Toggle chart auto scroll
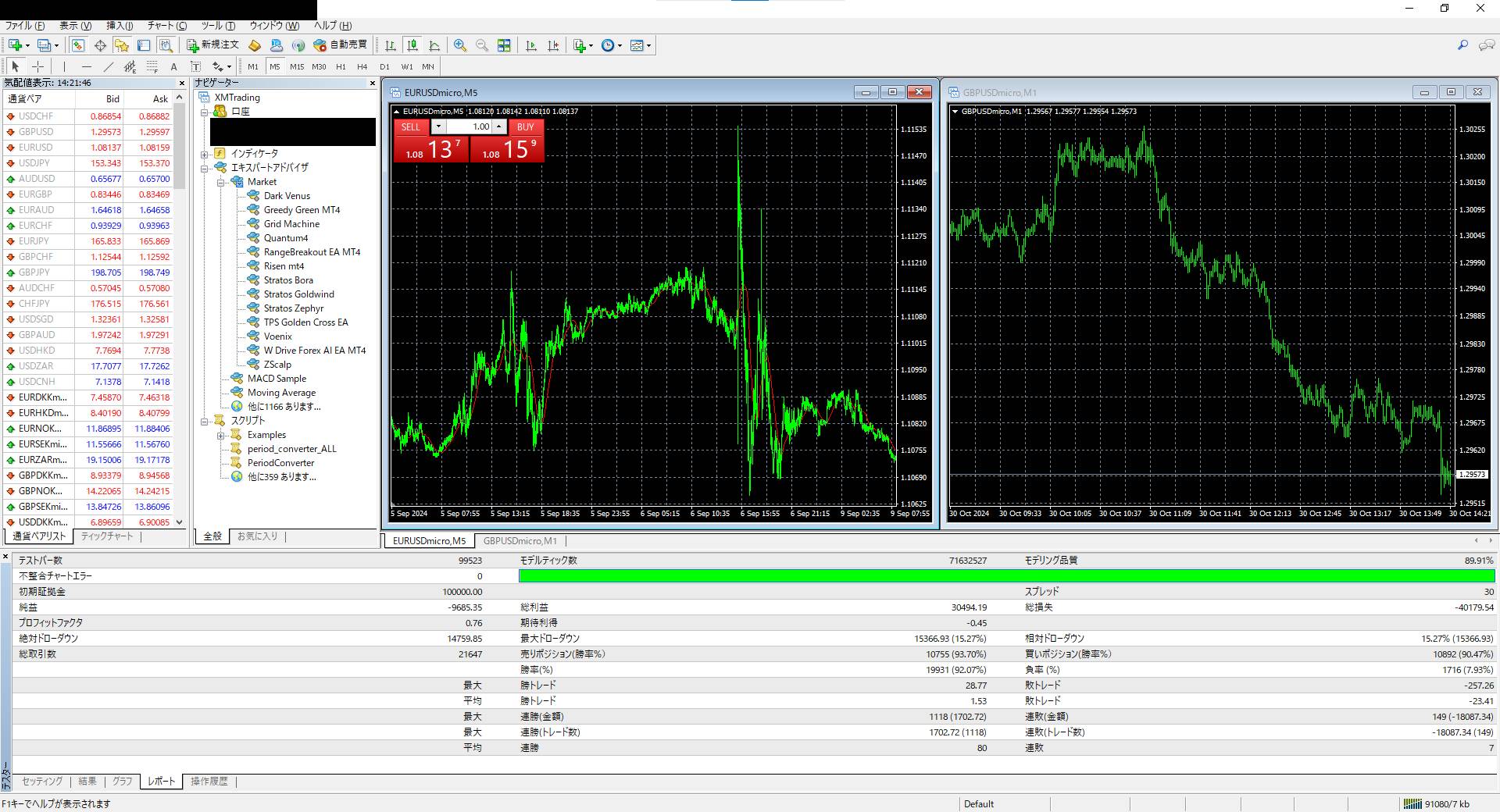Viewport: 1500px width, 812px height. [x=531, y=45]
